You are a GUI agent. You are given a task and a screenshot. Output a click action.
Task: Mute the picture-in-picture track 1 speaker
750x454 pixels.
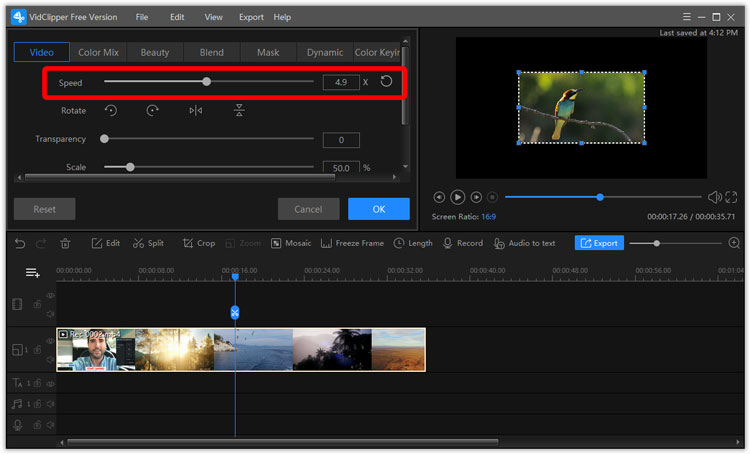pyautogui.click(x=50, y=359)
